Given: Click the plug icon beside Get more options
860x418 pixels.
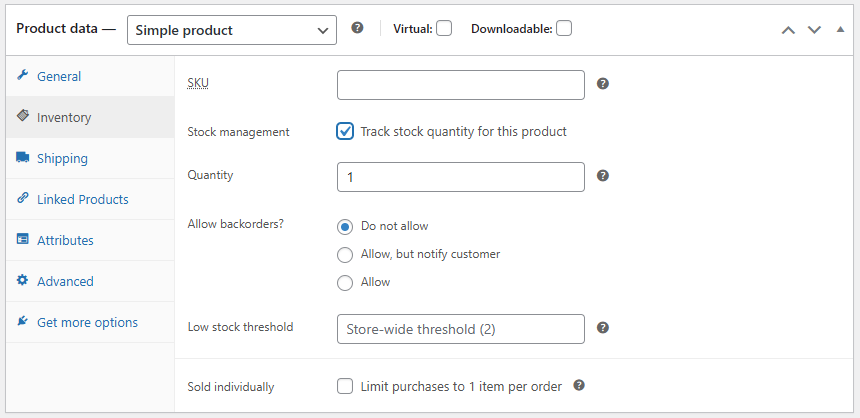Looking at the screenshot, I should tap(22, 321).
